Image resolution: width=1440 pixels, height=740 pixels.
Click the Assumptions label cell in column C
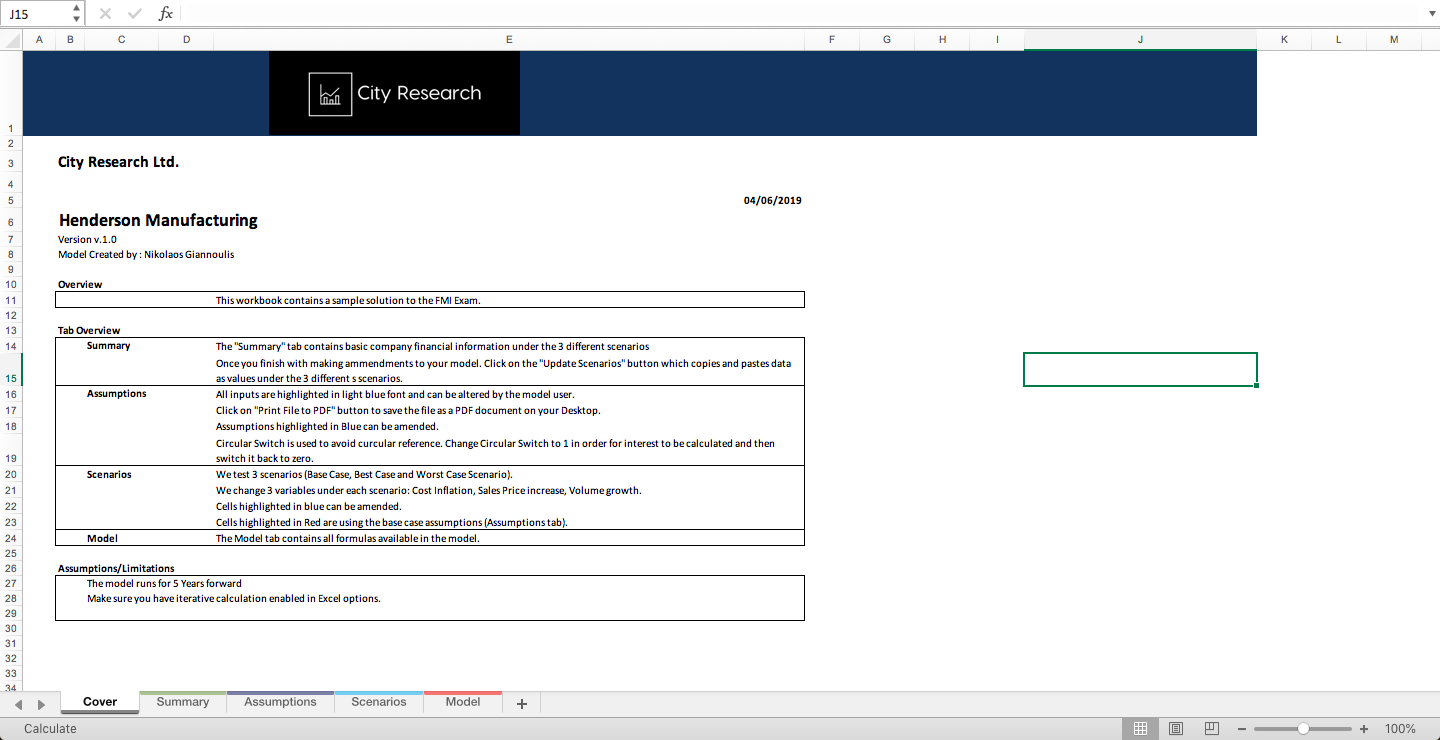(116, 394)
